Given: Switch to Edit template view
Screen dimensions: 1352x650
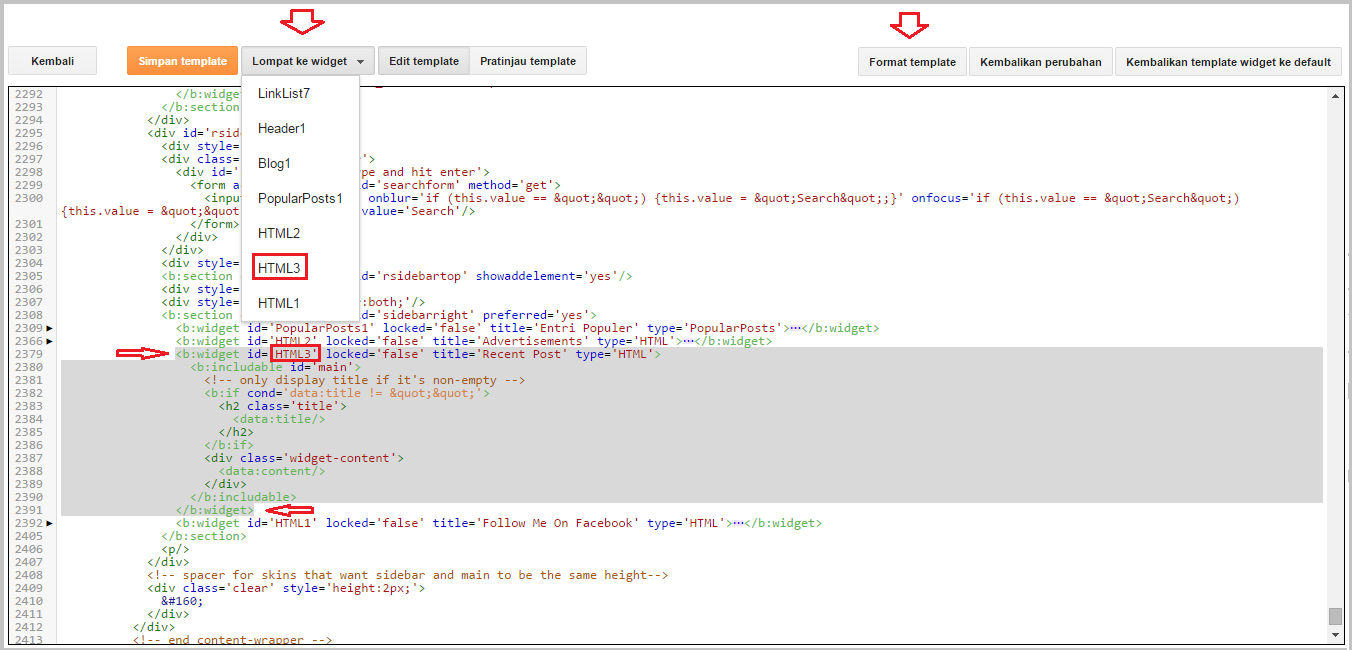Looking at the screenshot, I should [423, 60].
